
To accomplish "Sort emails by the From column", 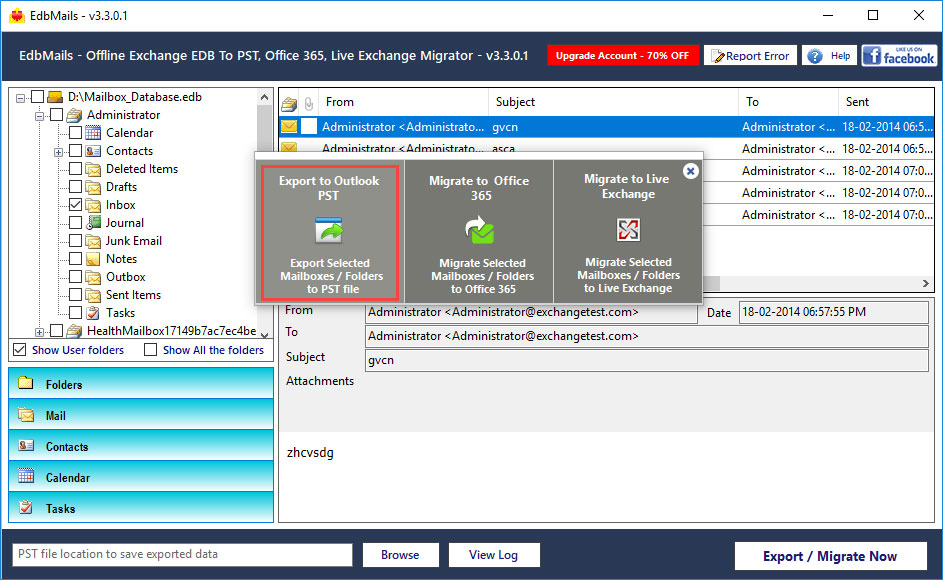I will (403, 102).
